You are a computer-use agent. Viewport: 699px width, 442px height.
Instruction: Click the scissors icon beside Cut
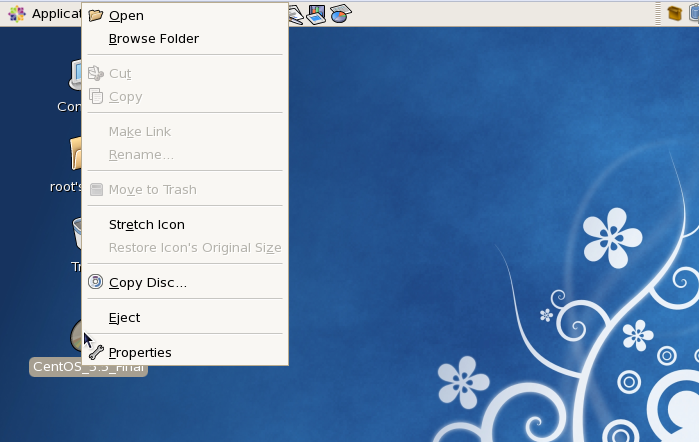point(95,73)
